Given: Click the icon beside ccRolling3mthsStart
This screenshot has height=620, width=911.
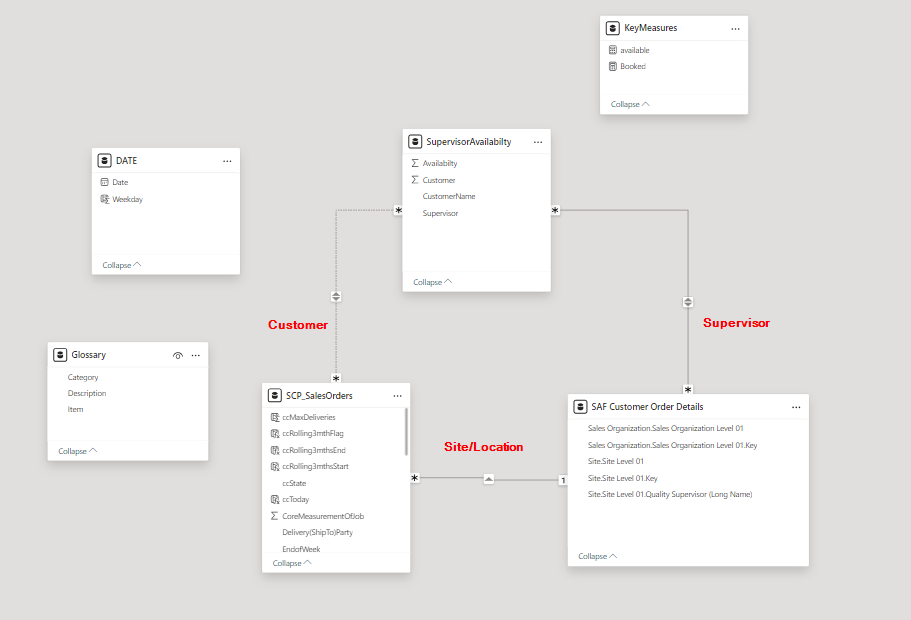Looking at the screenshot, I should tap(275, 467).
